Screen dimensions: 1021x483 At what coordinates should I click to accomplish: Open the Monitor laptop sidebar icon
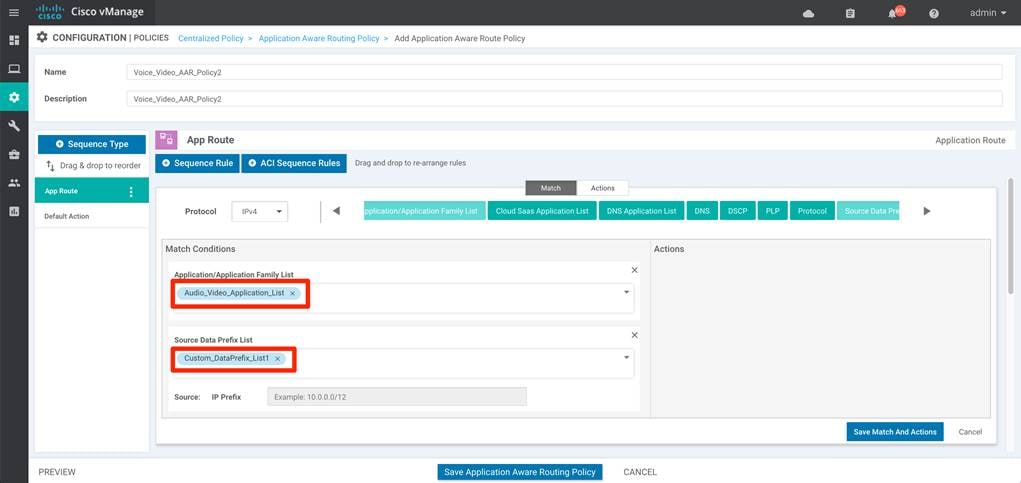(14, 69)
